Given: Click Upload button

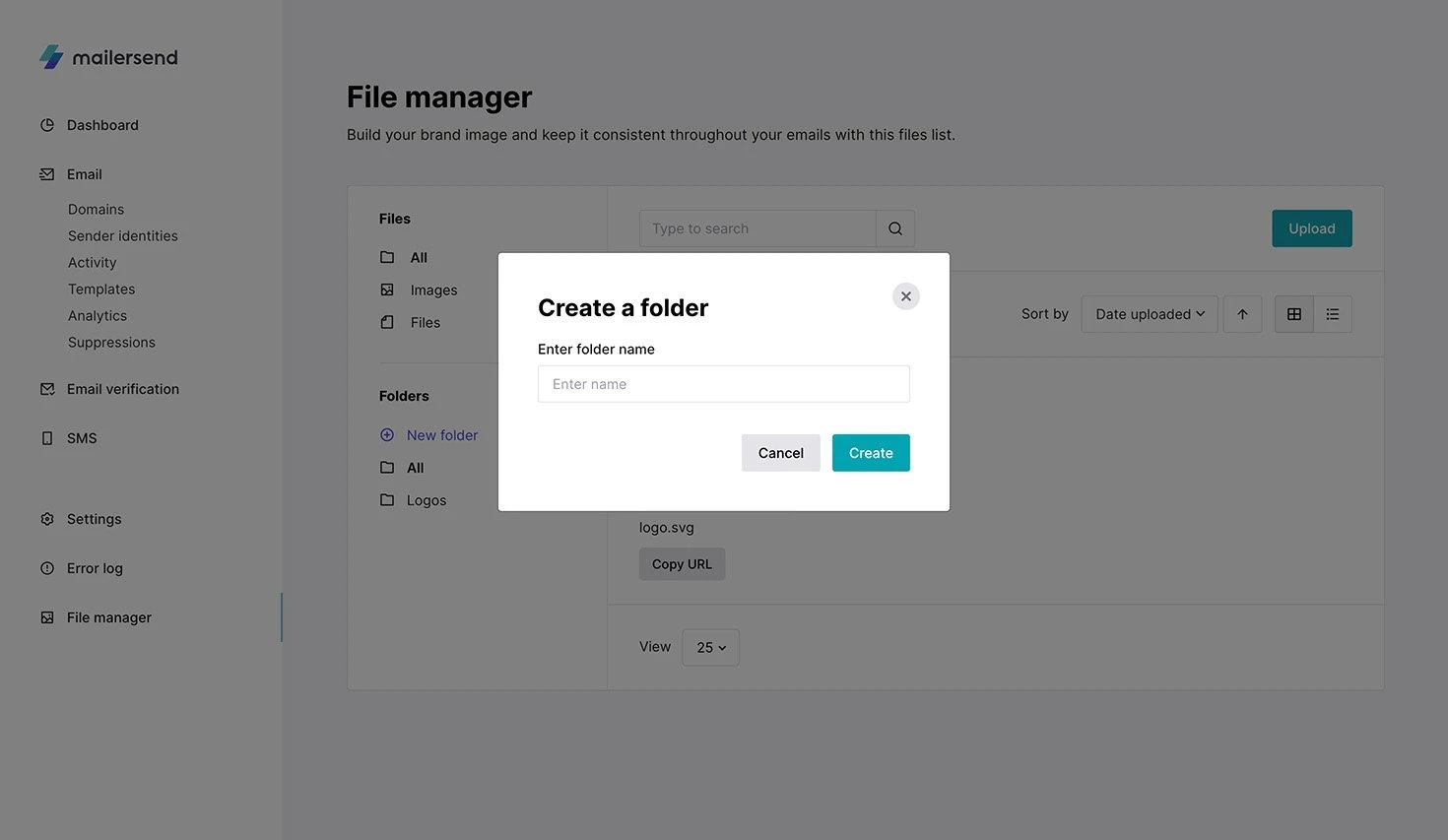Looking at the screenshot, I should coord(1311,228).
